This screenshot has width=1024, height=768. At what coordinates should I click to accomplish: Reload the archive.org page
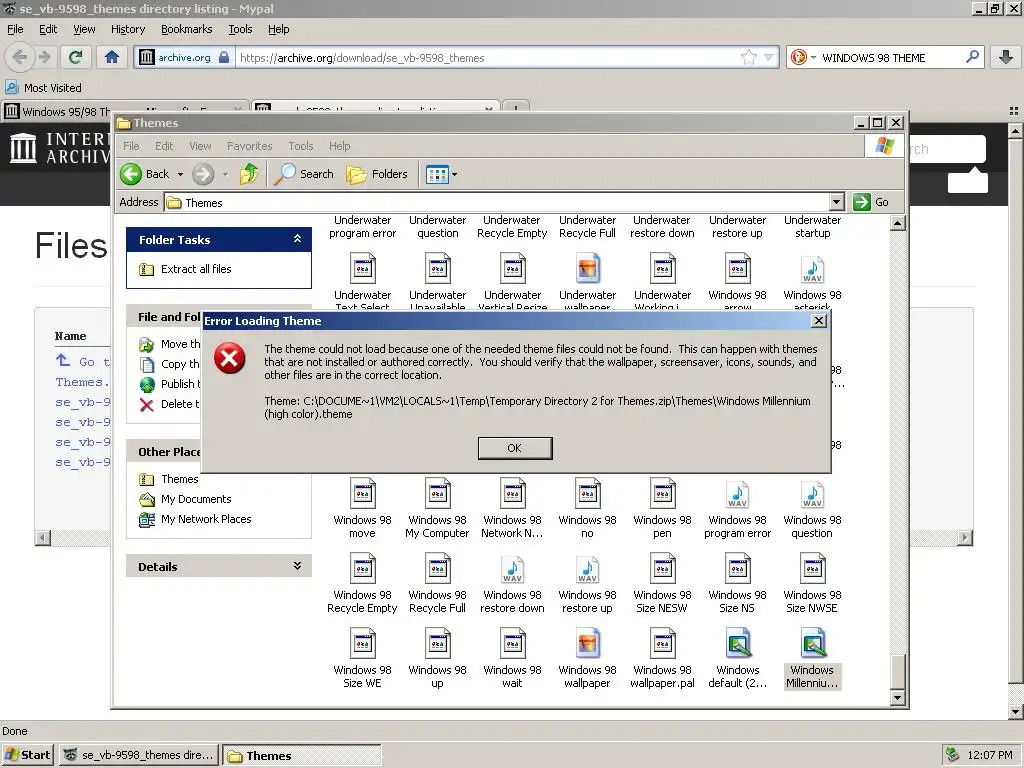coord(76,57)
